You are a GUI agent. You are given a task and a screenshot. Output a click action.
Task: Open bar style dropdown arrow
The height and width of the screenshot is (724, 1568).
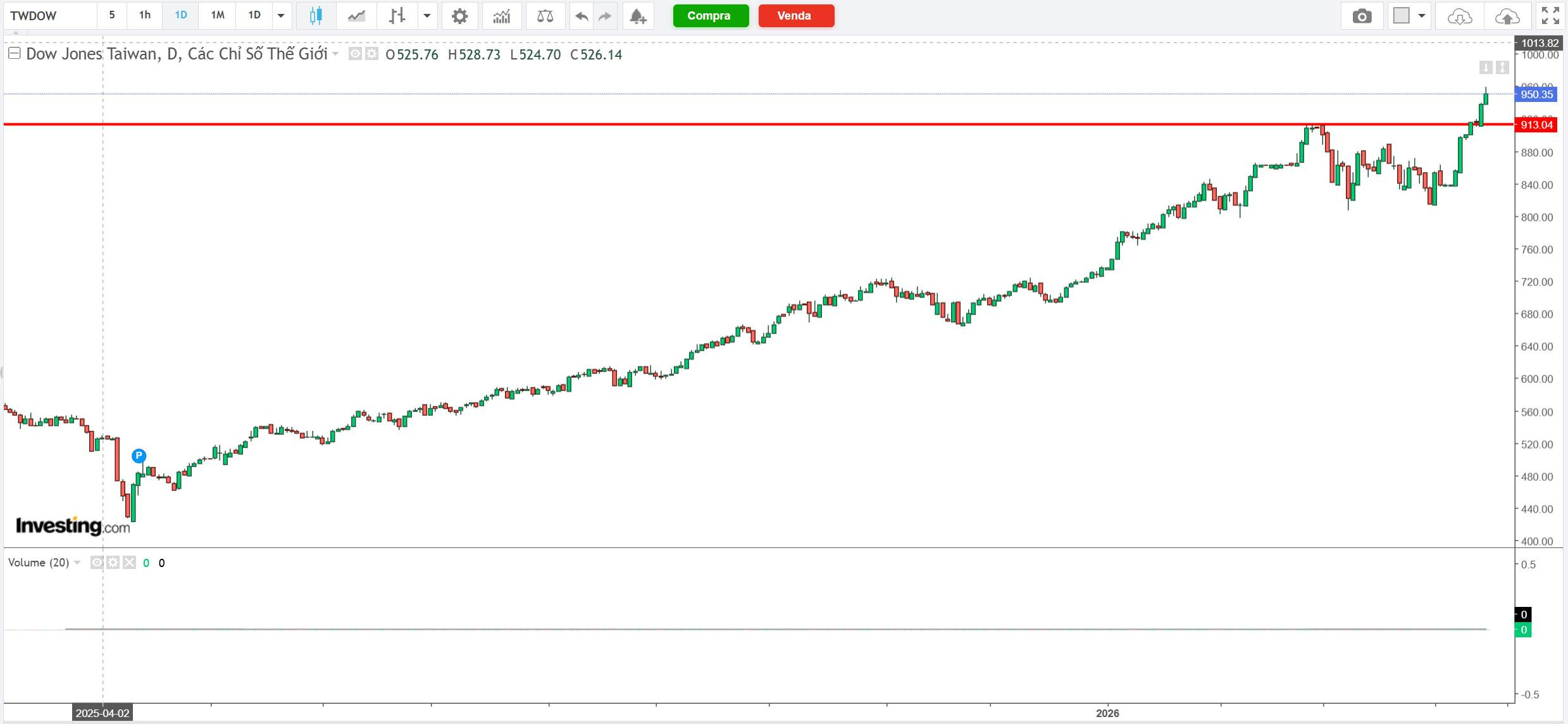427,16
